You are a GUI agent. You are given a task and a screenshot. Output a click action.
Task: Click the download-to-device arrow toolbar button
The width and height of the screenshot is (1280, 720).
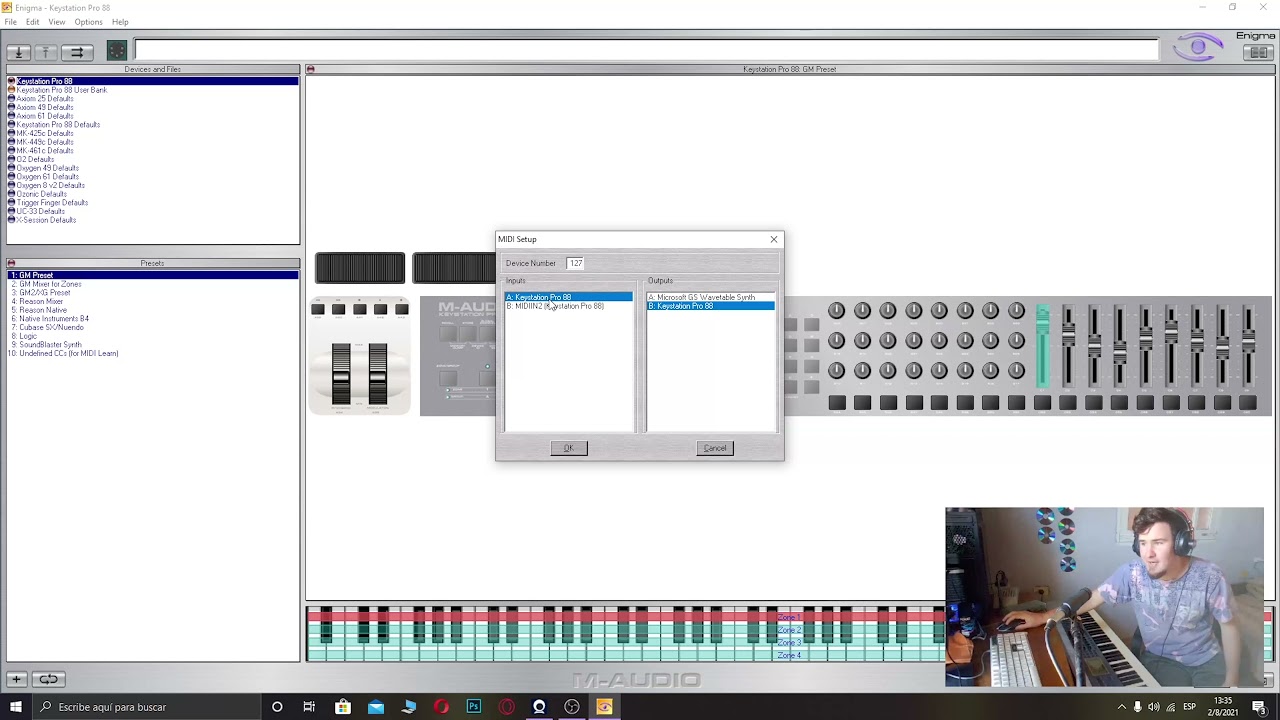pos(18,52)
